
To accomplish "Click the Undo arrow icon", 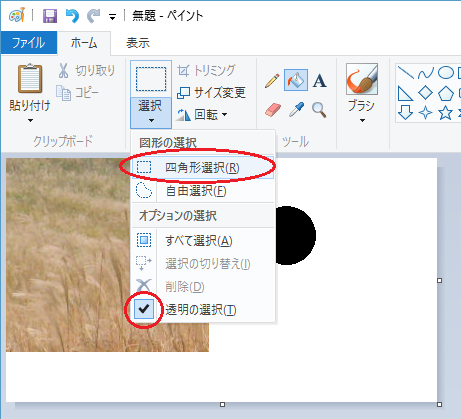I will pos(72,16).
